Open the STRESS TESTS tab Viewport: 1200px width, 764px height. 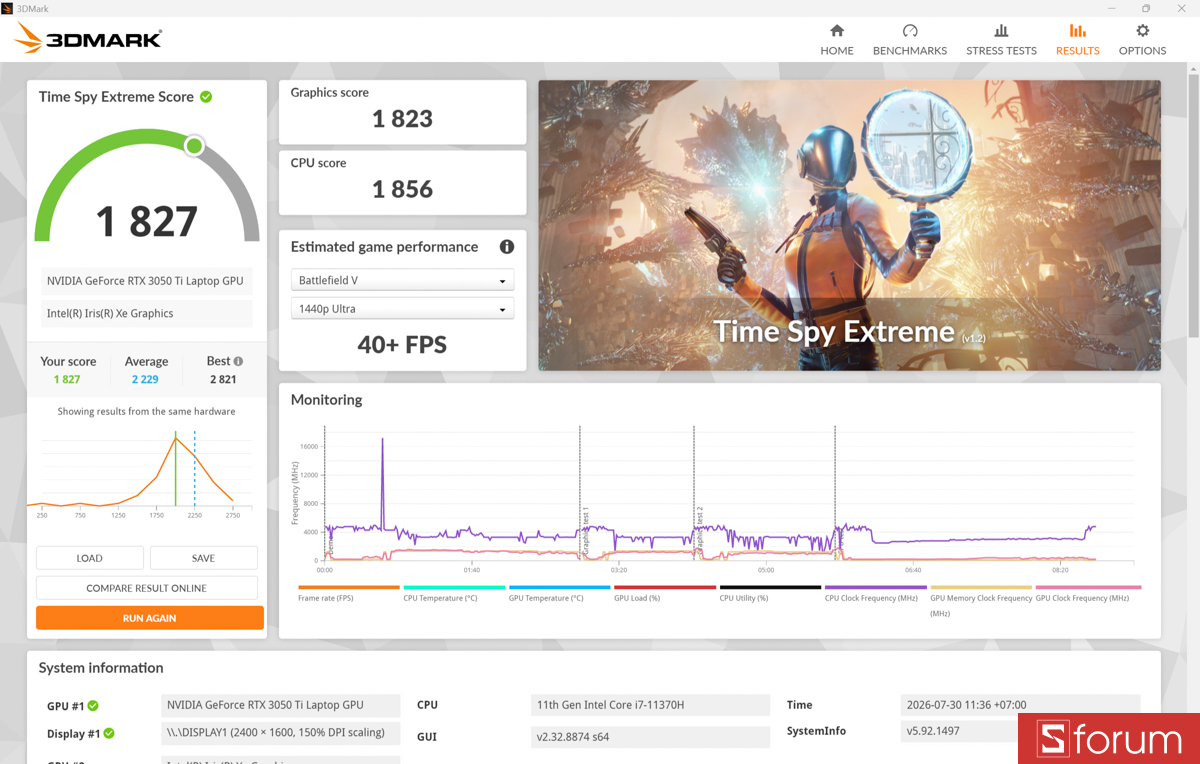pyautogui.click(x=1001, y=40)
